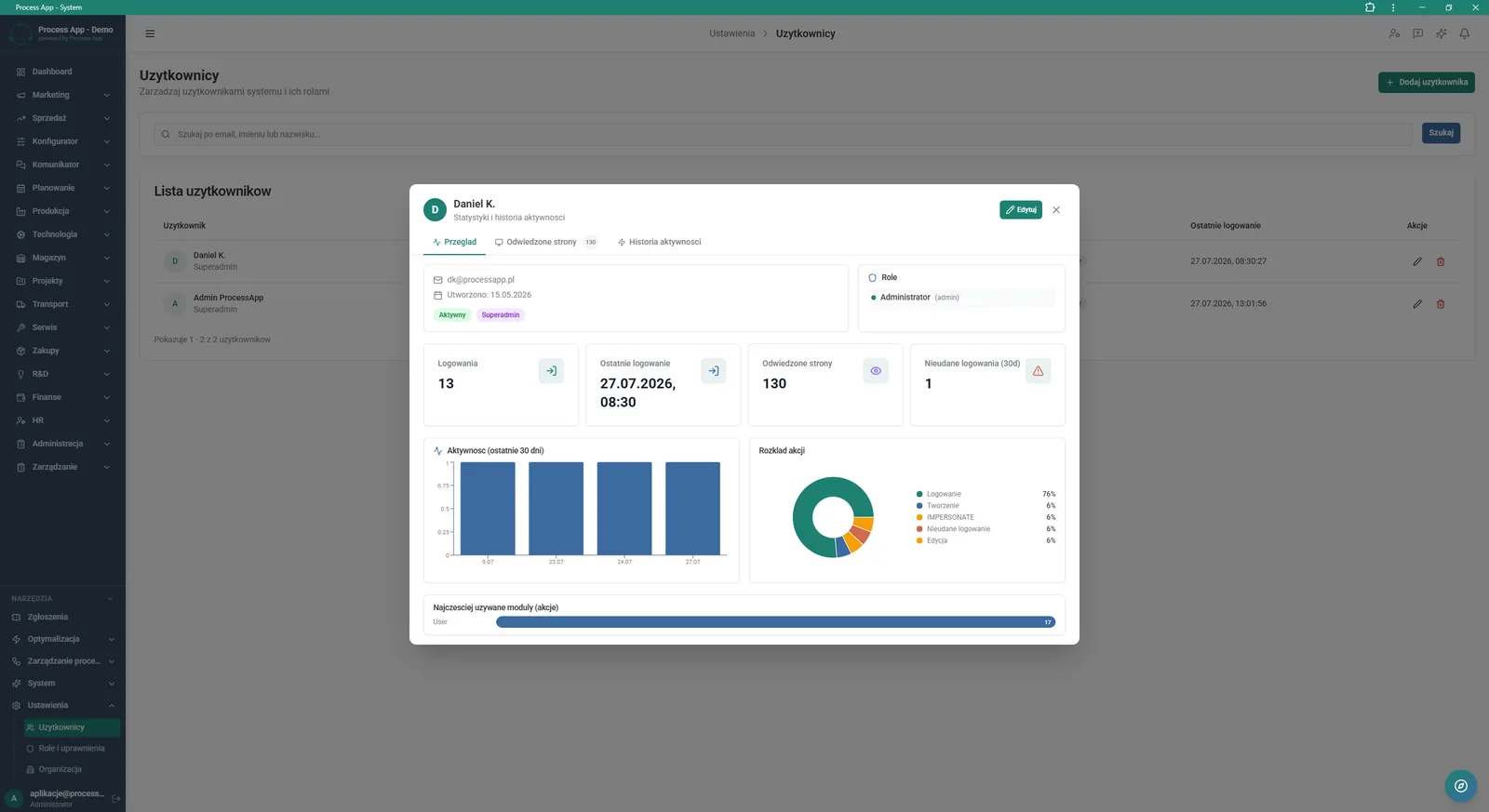Viewport: 1489px width, 812px height.
Task: Collapse the NARZĘDZIA section header
Action: tap(62, 598)
